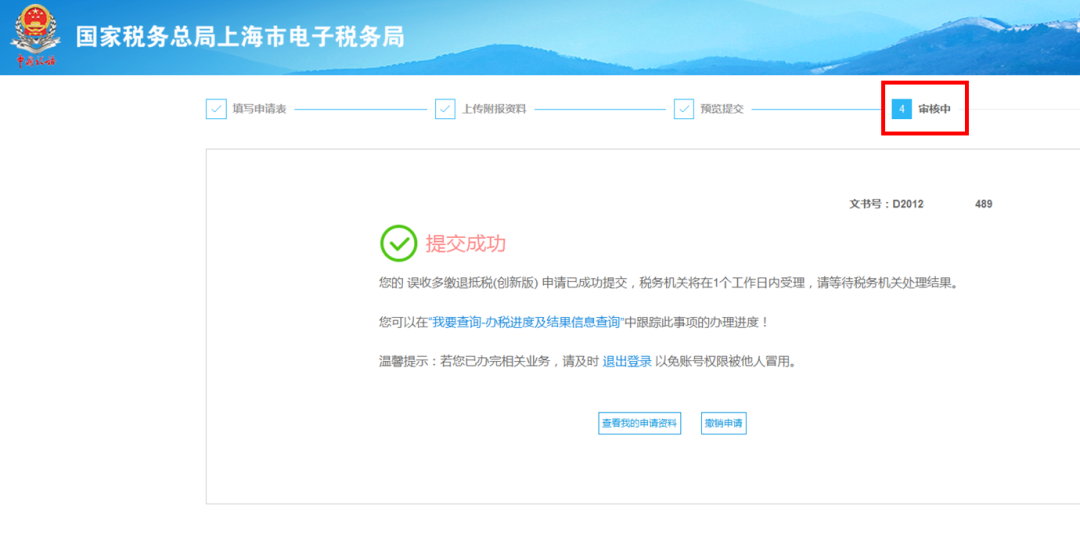Click the blue number 4 step badge
1080x534 pixels.
[x=901, y=109]
